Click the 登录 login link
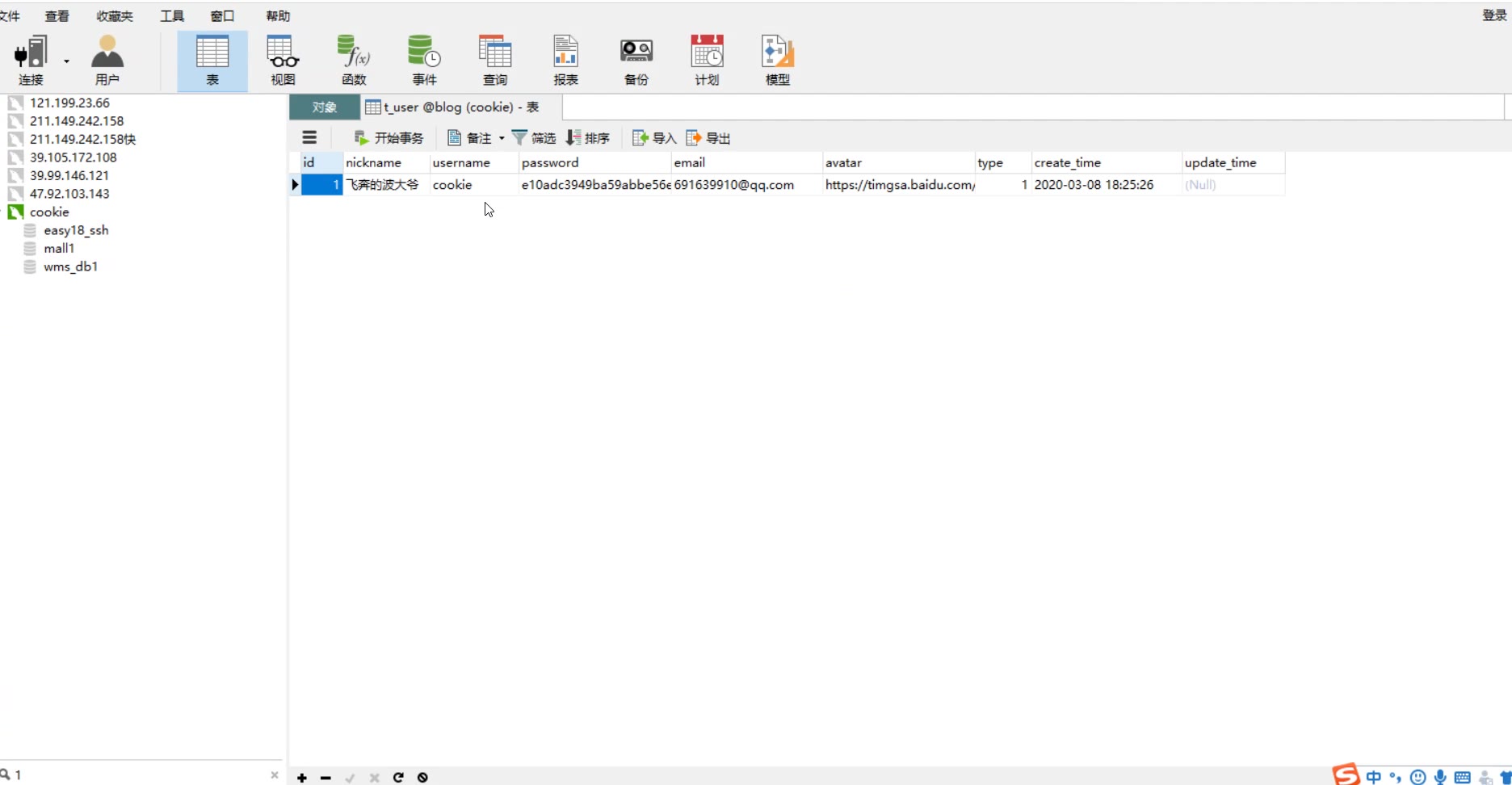Screen dimensions: 1512x785 point(1494,15)
